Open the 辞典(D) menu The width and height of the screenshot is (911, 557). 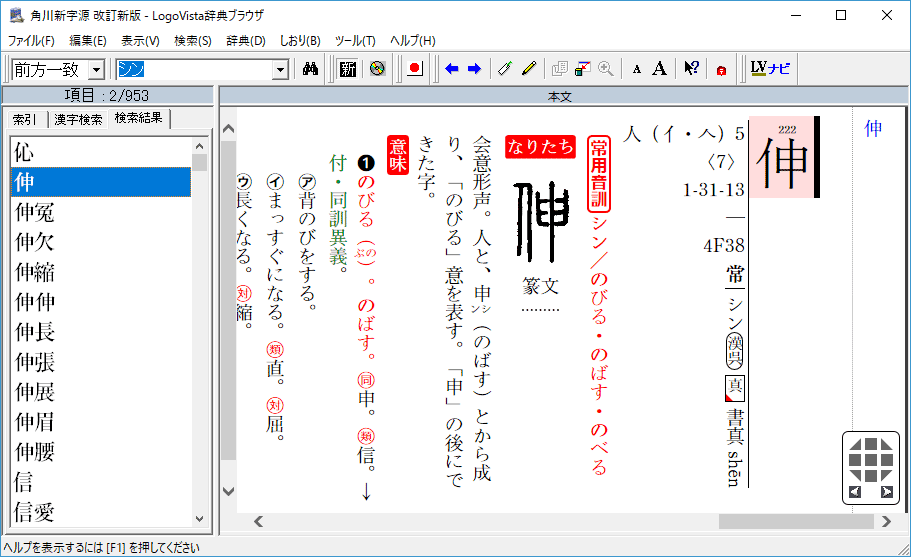pos(245,41)
